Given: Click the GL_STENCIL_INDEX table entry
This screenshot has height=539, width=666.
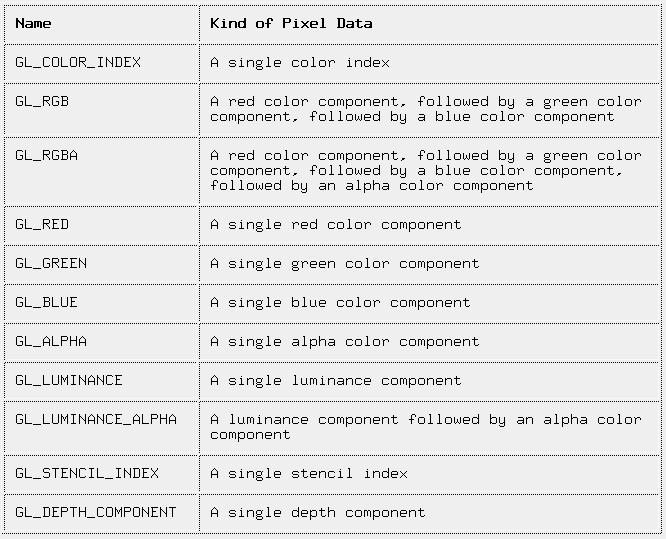Looking at the screenshot, I should [x=87, y=473].
